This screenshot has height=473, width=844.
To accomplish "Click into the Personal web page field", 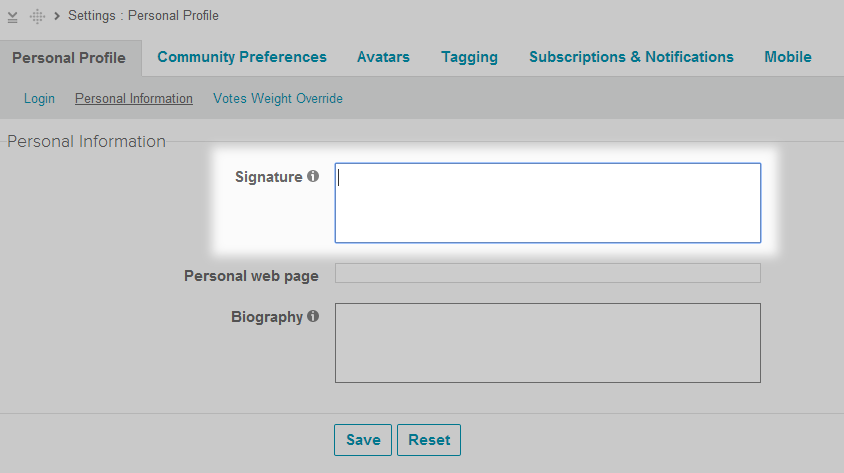I will coord(547,273).
